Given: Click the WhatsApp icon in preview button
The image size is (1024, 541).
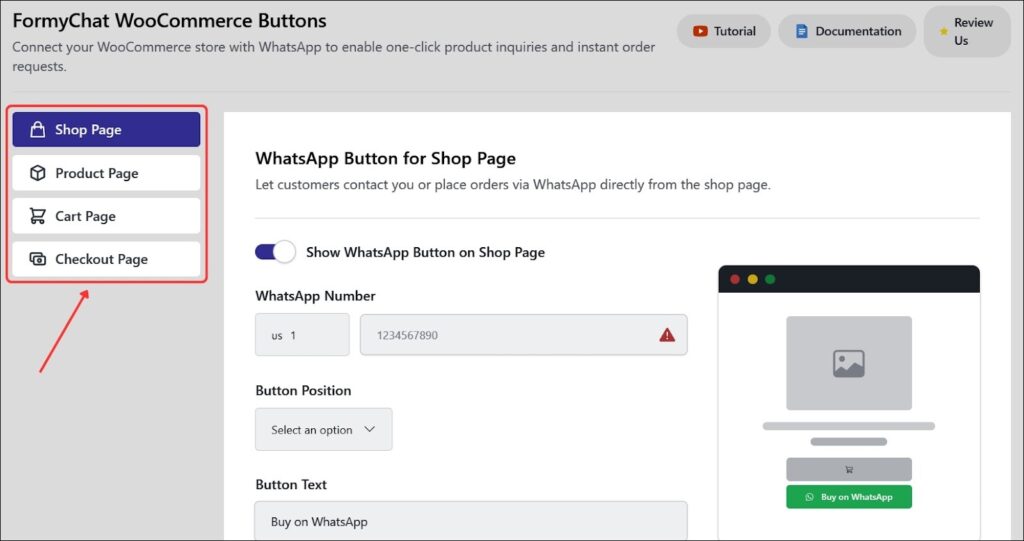Looking at the screenshot, I should pos(810,497).
